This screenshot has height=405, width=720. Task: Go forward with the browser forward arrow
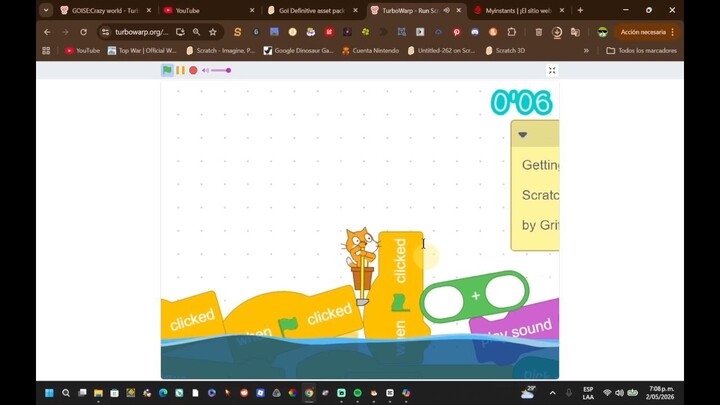[x=65, y=32]
